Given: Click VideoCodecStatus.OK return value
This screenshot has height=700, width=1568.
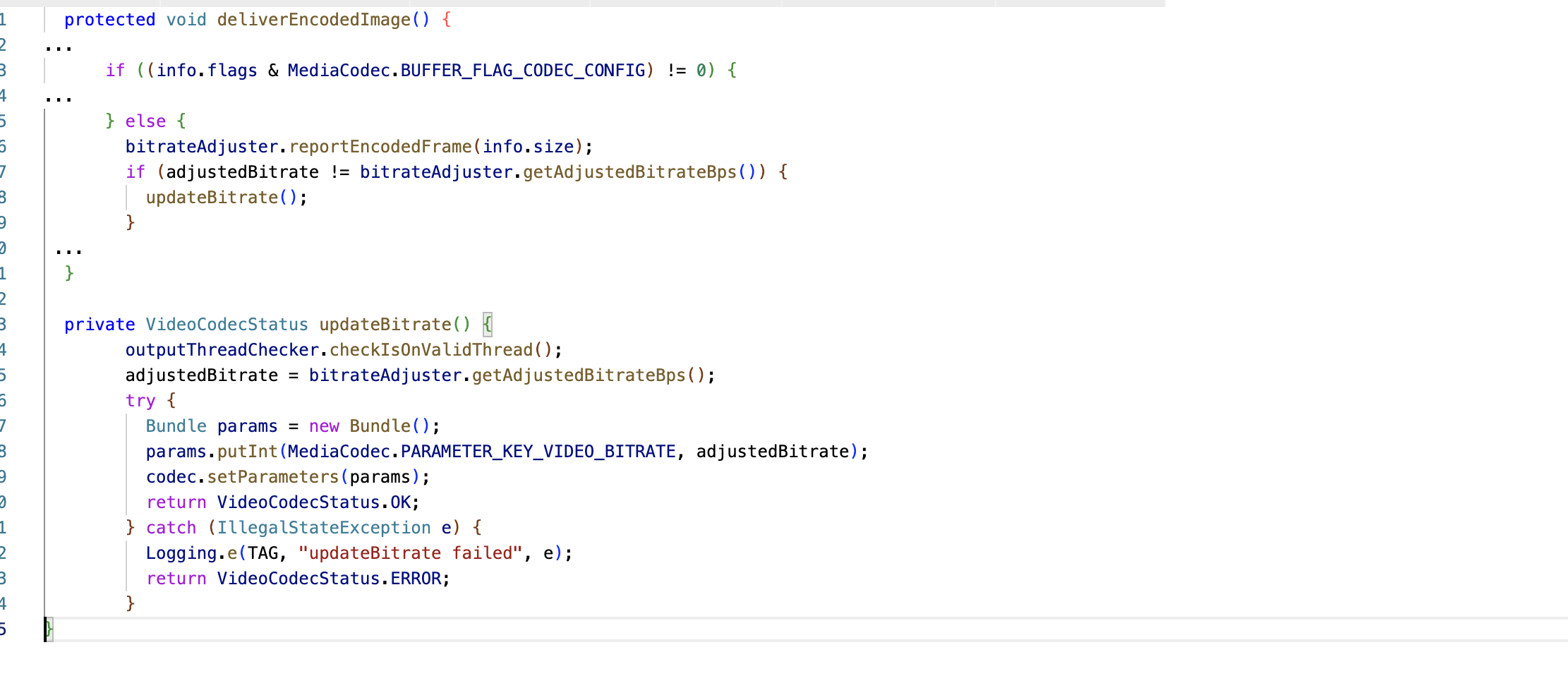Looking at the screenshot, I should pos(314,502).
